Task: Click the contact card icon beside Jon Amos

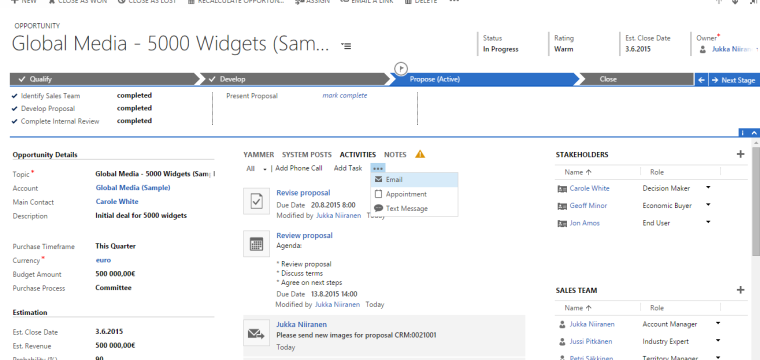Action: coord(562,223)
